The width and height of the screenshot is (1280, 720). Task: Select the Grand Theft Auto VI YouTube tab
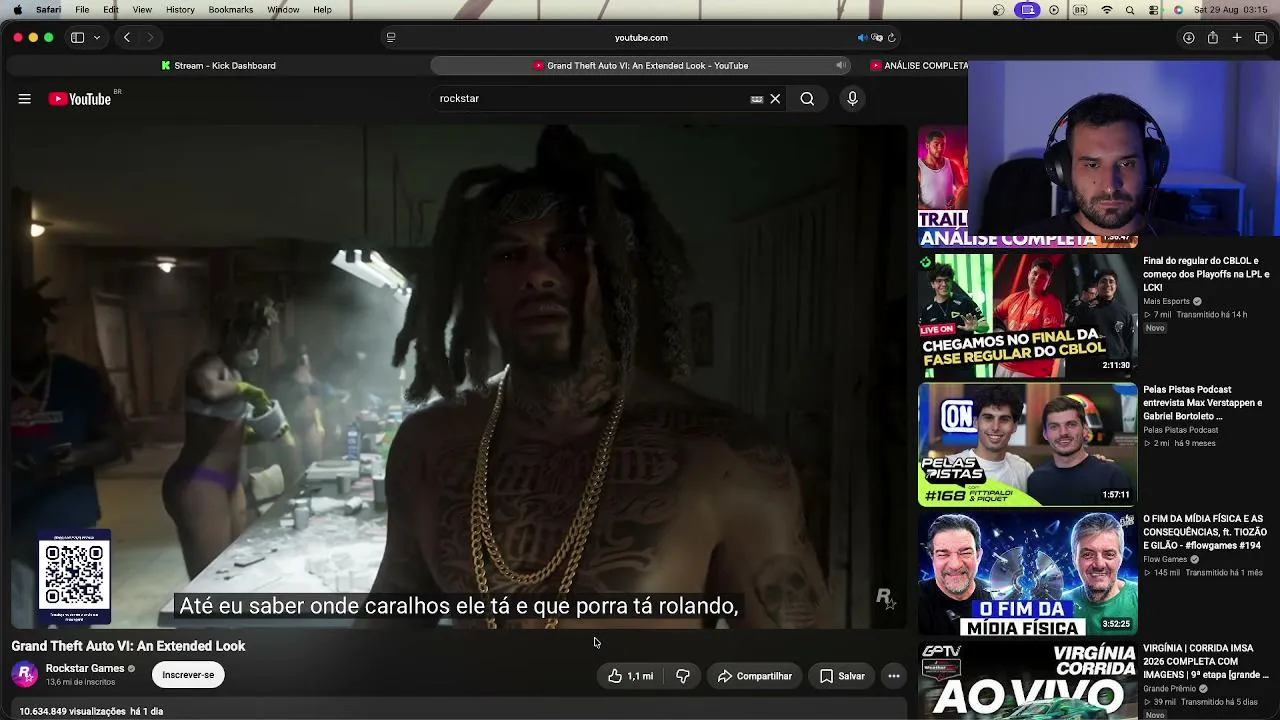[641, 66]
